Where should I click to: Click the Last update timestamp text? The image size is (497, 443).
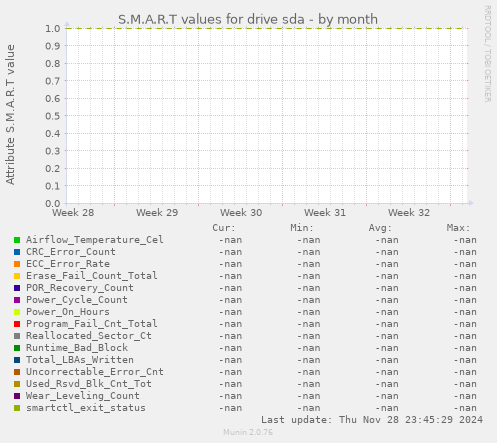372,420
